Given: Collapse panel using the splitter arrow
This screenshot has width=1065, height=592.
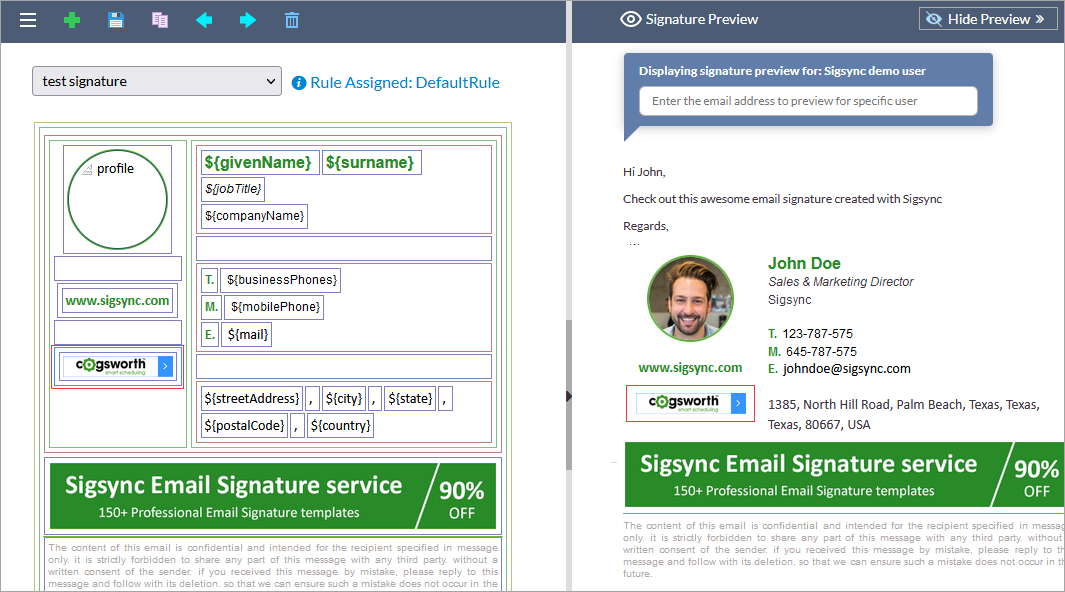Looking at the screenshot, I should tap(569, 396).
